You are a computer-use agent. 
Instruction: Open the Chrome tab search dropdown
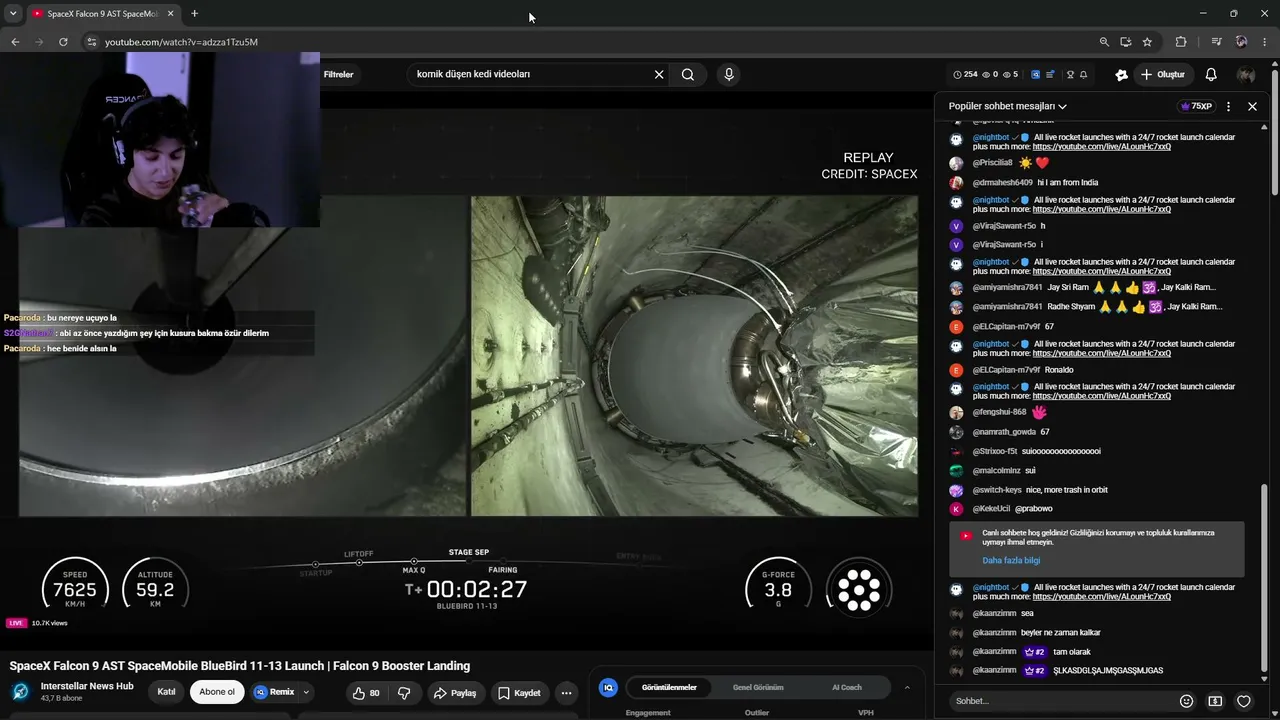tap(13, 14)
